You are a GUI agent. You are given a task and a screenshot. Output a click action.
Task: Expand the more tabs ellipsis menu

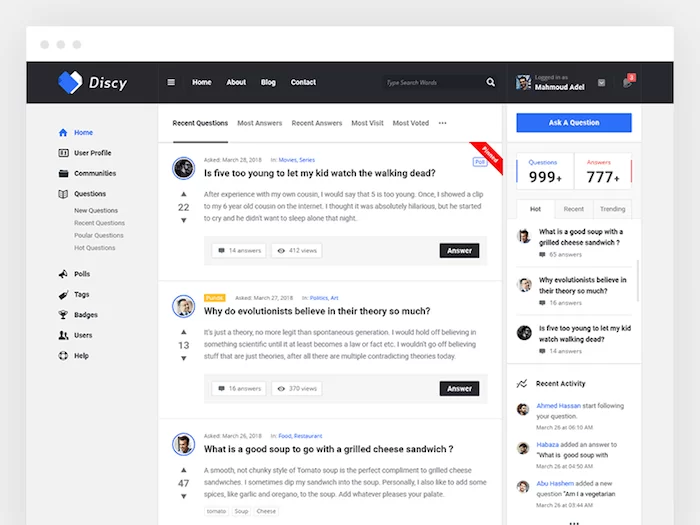click(x=442, y=123)
